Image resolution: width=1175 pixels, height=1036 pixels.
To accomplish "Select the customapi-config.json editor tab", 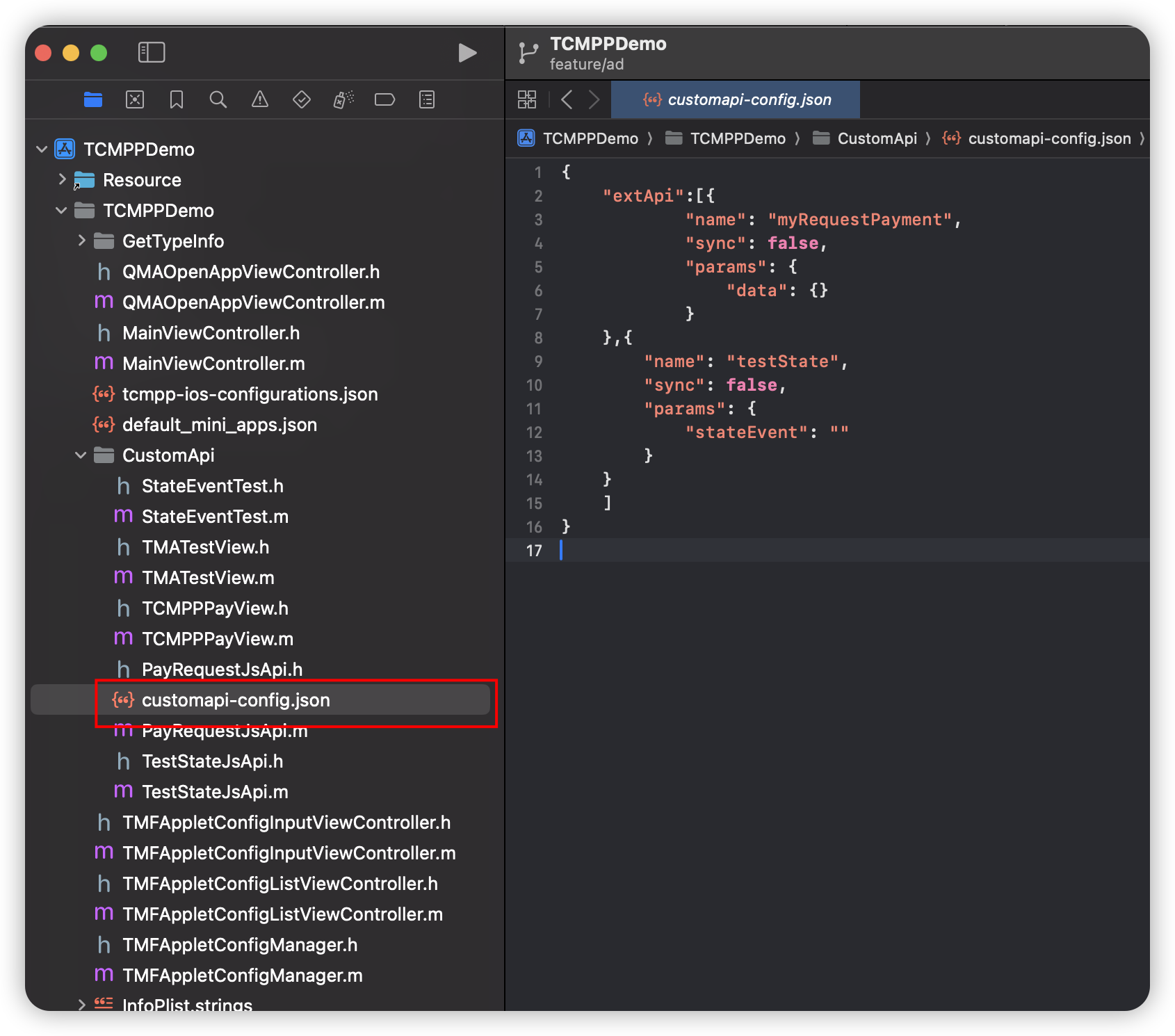I will [x=736, y=99].
